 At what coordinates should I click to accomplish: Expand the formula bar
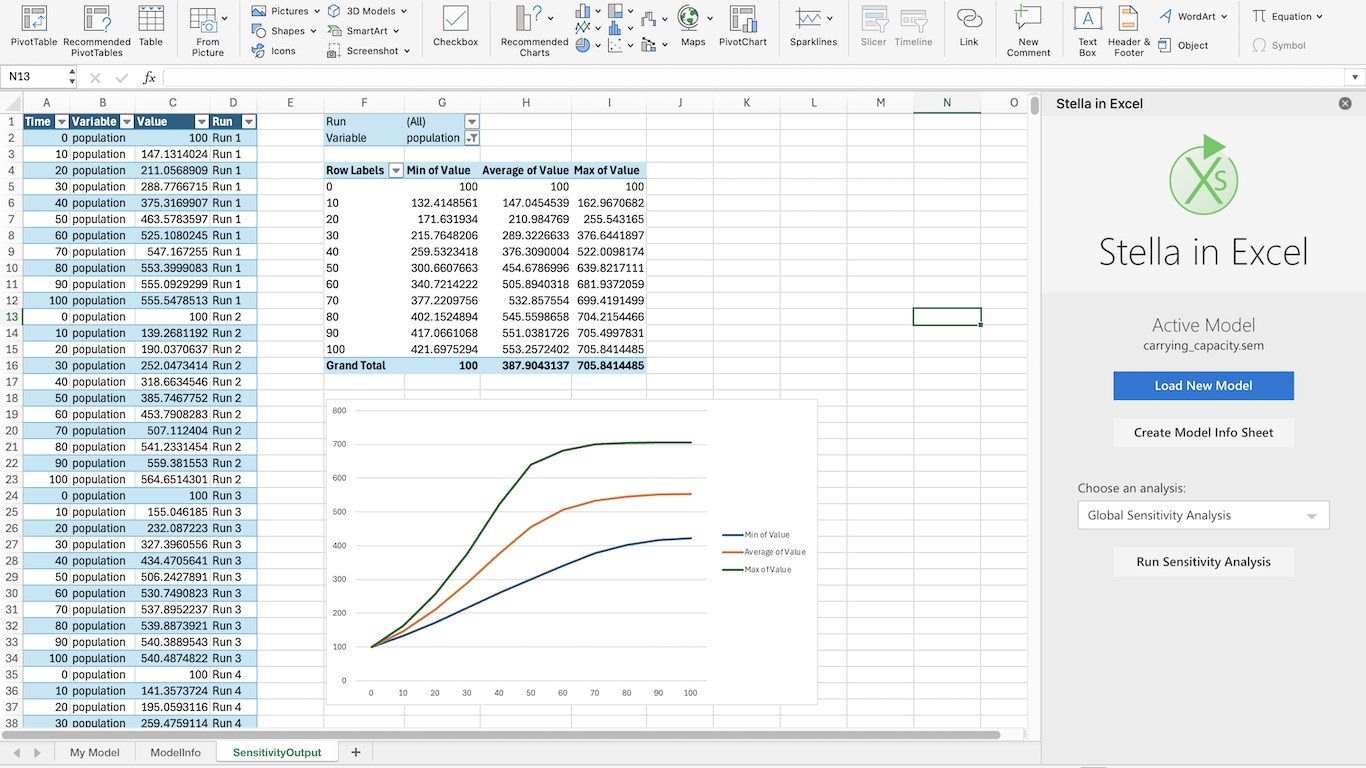[1354, 77]
